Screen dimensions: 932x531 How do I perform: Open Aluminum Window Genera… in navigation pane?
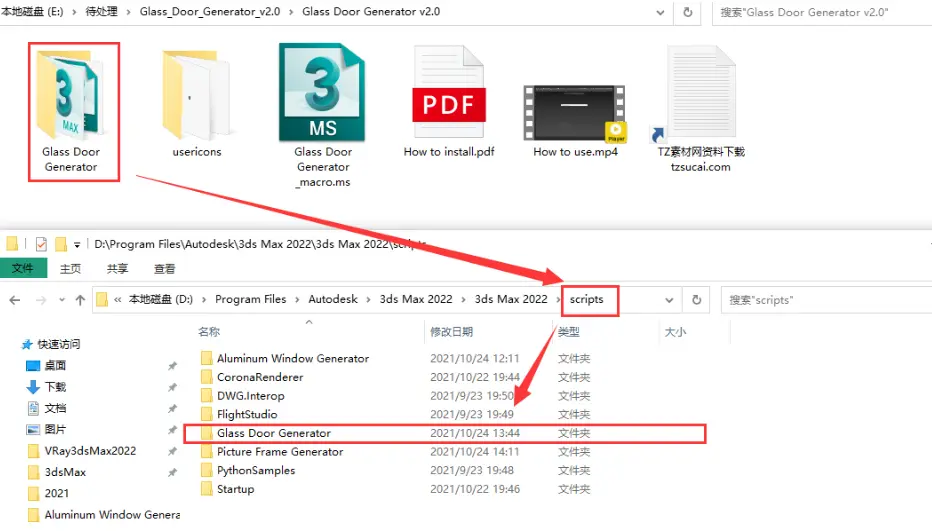click(112, 514)
